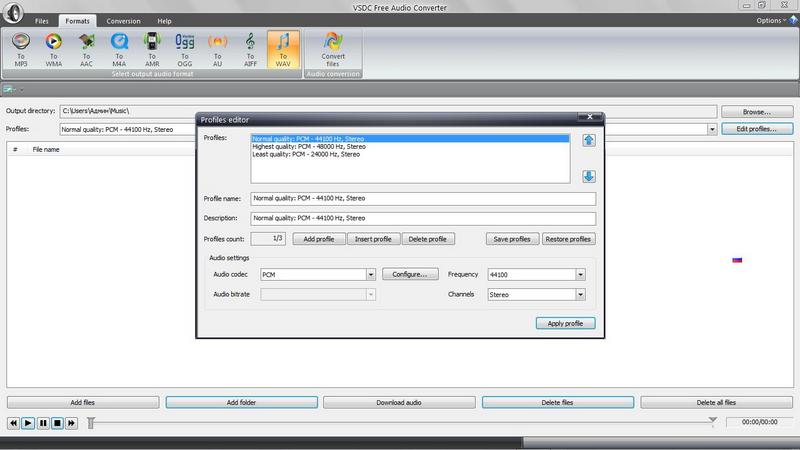Viewport: 800px width, 450px height.
Task: Select the To WMA format icon
Action: pyautogui.click(x=54, y=49)
